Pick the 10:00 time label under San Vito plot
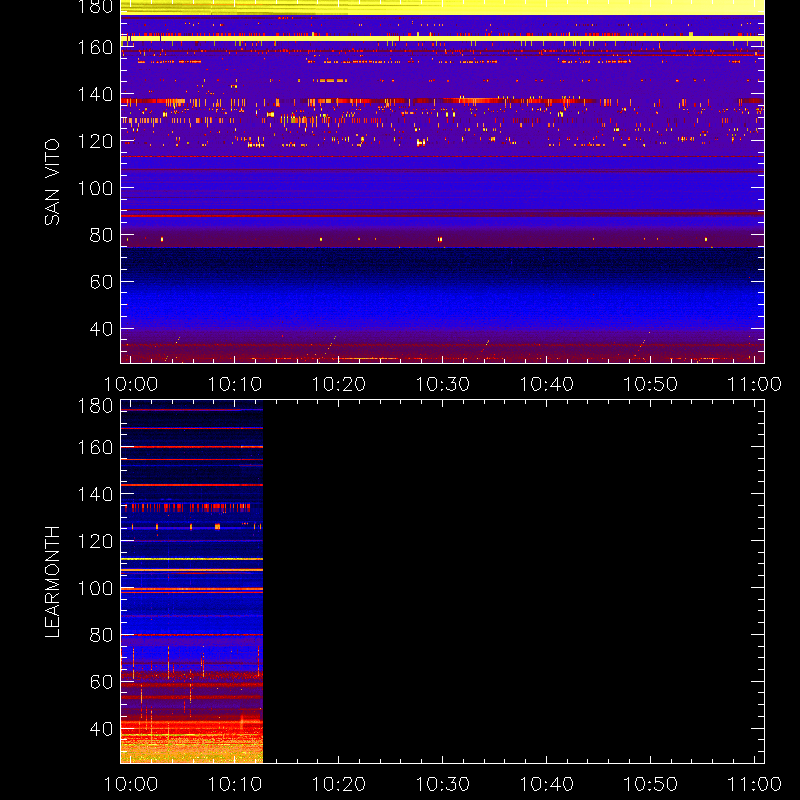The image size is (800, 800). click(131, 384)
